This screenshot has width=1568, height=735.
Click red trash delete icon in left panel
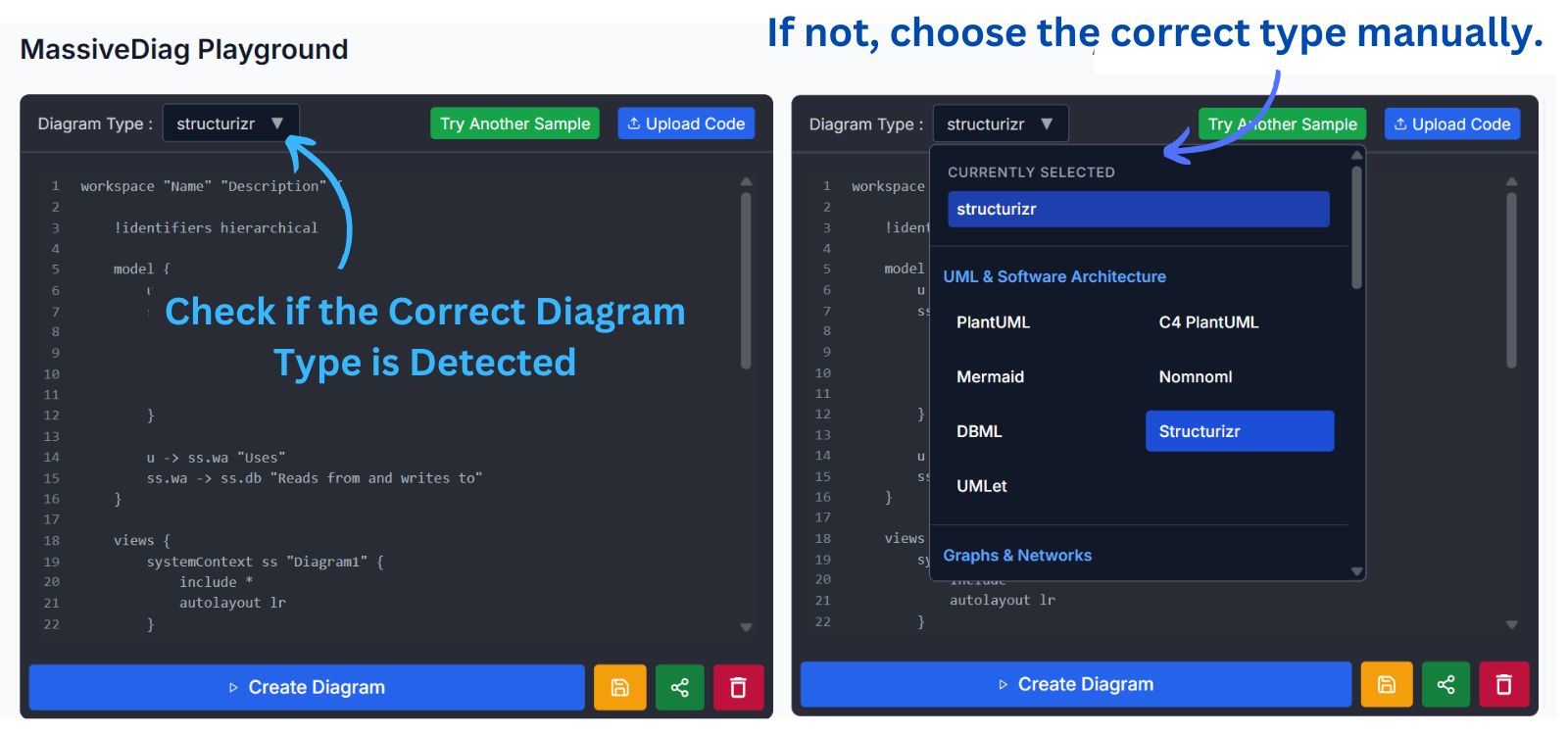pos(739,687)
